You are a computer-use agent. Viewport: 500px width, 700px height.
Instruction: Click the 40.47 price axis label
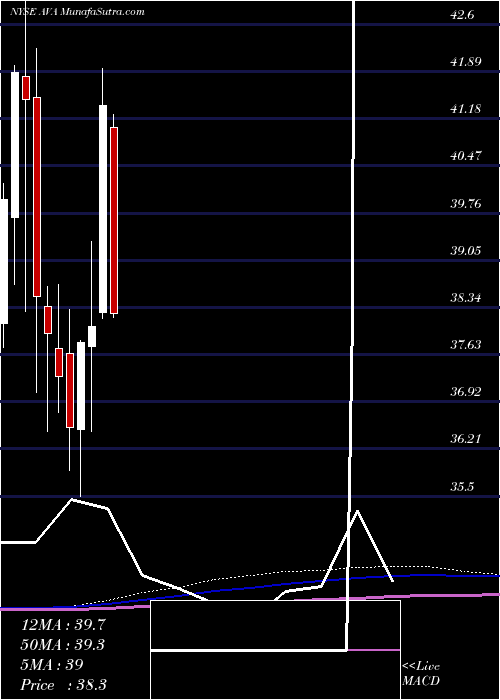pyautogui.click(x=465, y=156)
